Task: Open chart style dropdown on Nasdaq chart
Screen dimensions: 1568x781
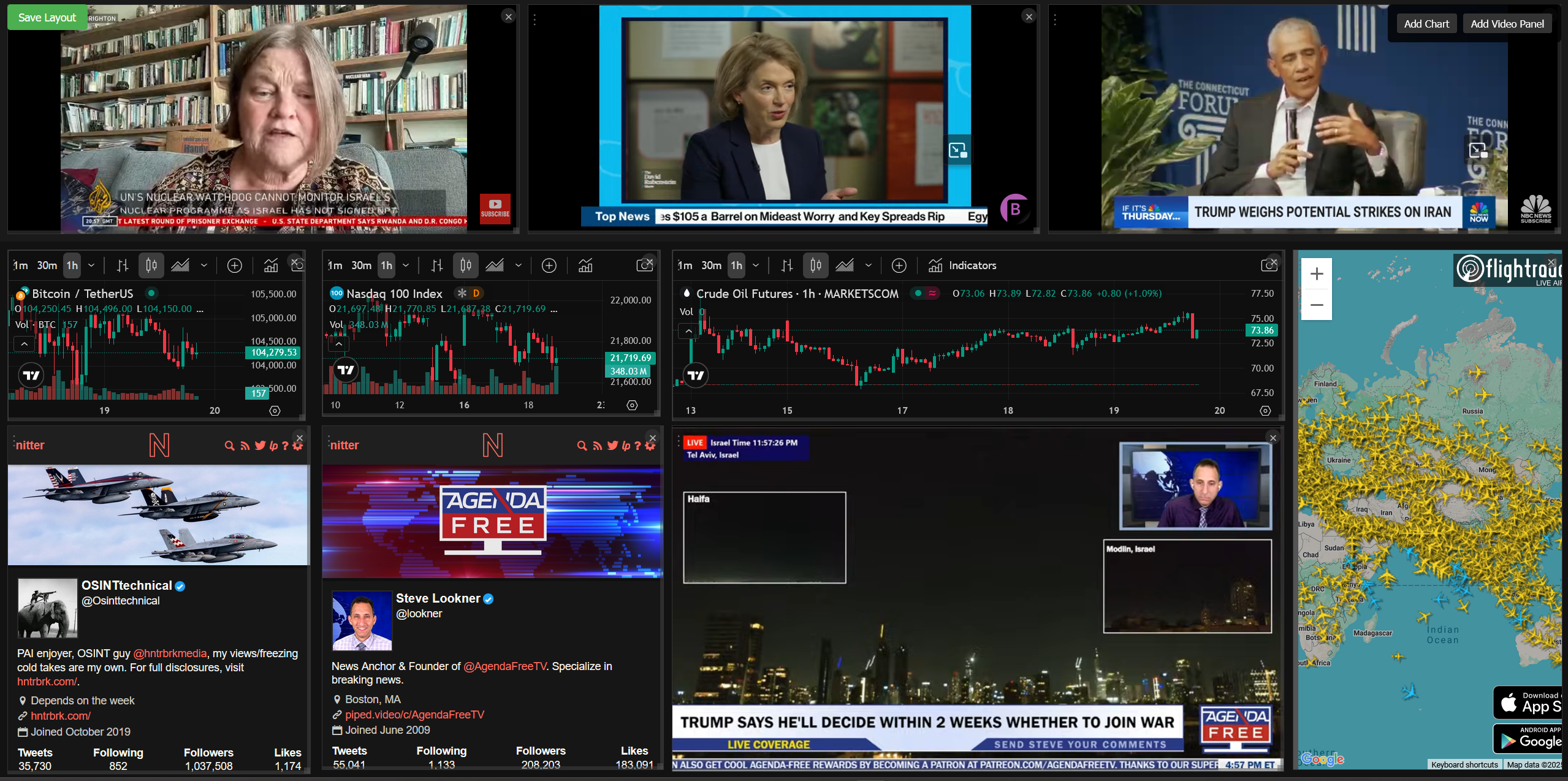Action: pyautogui.click(x=519, y=265)
